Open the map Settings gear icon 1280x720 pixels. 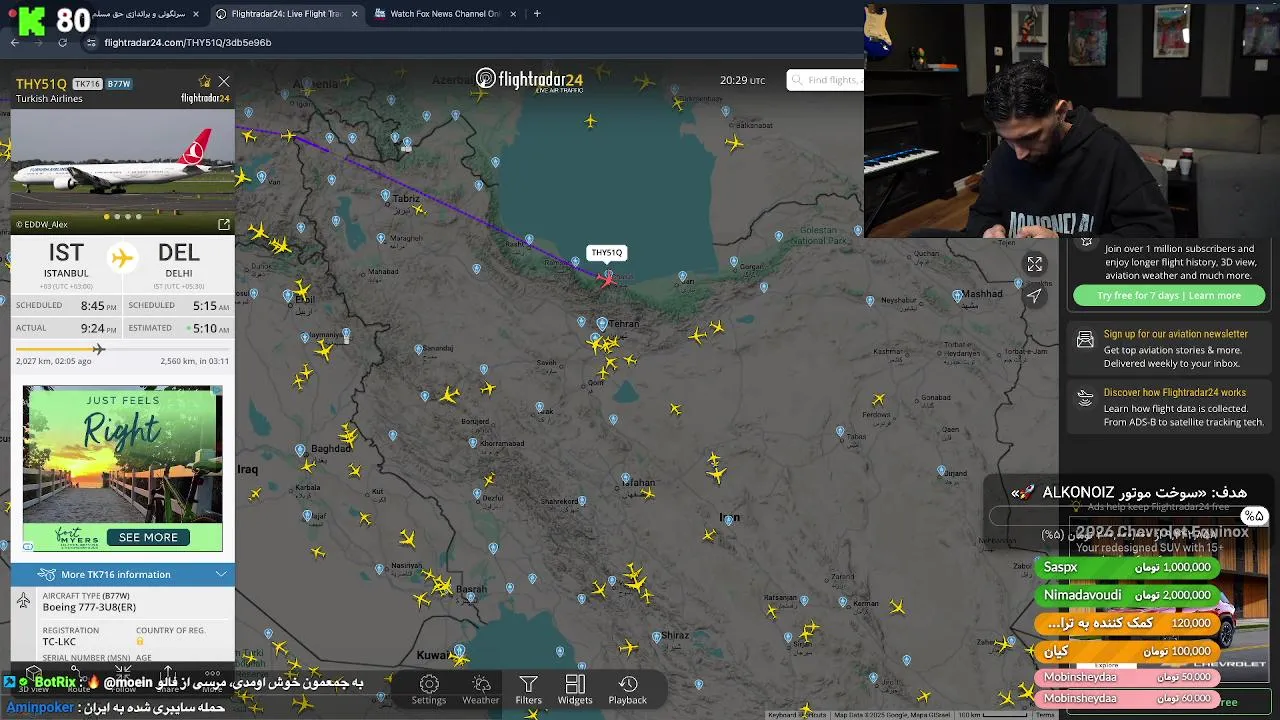(x=429, y=684)
